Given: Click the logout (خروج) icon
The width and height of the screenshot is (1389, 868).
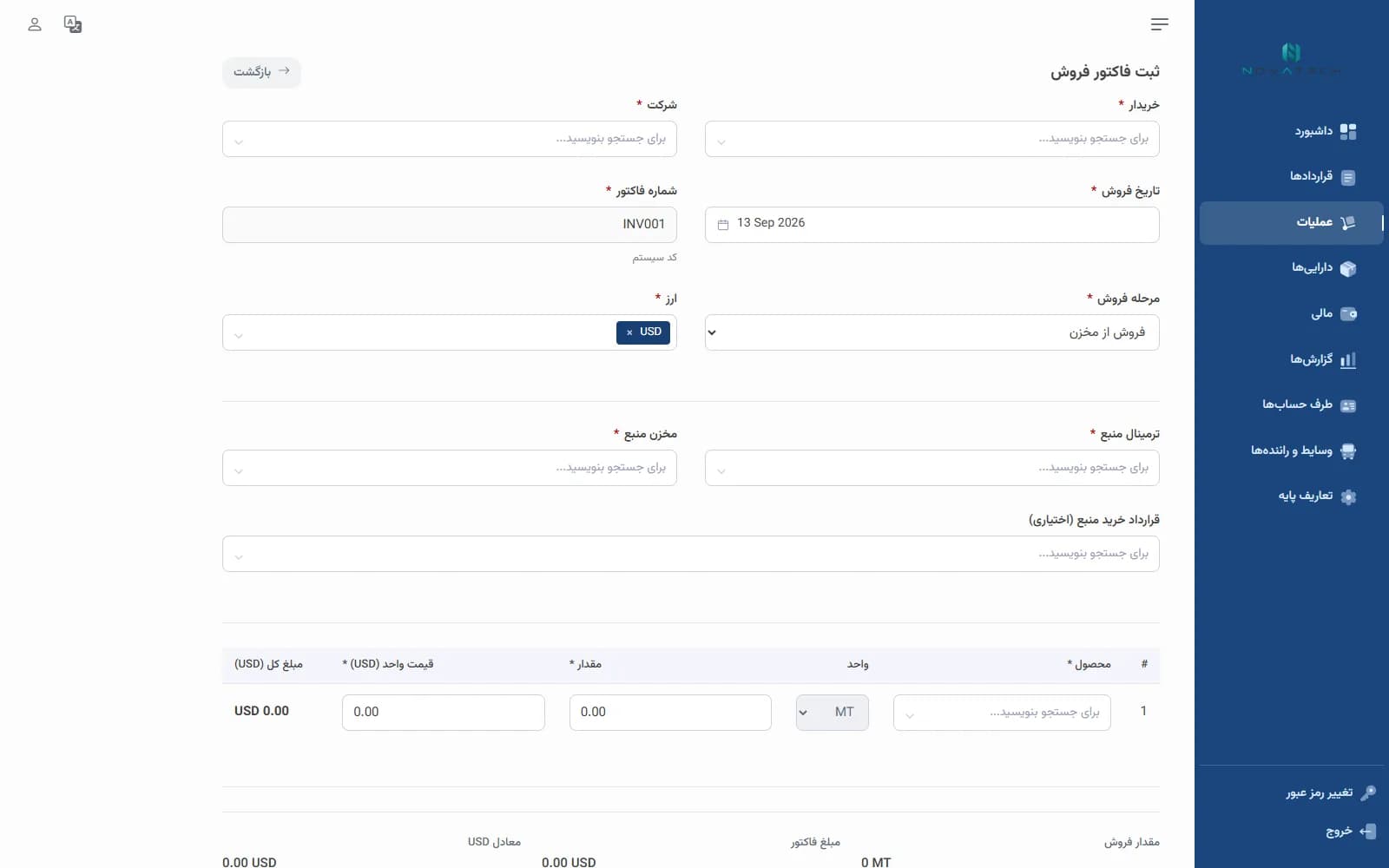Looking at the screenshot, I should click(1367, 832).
